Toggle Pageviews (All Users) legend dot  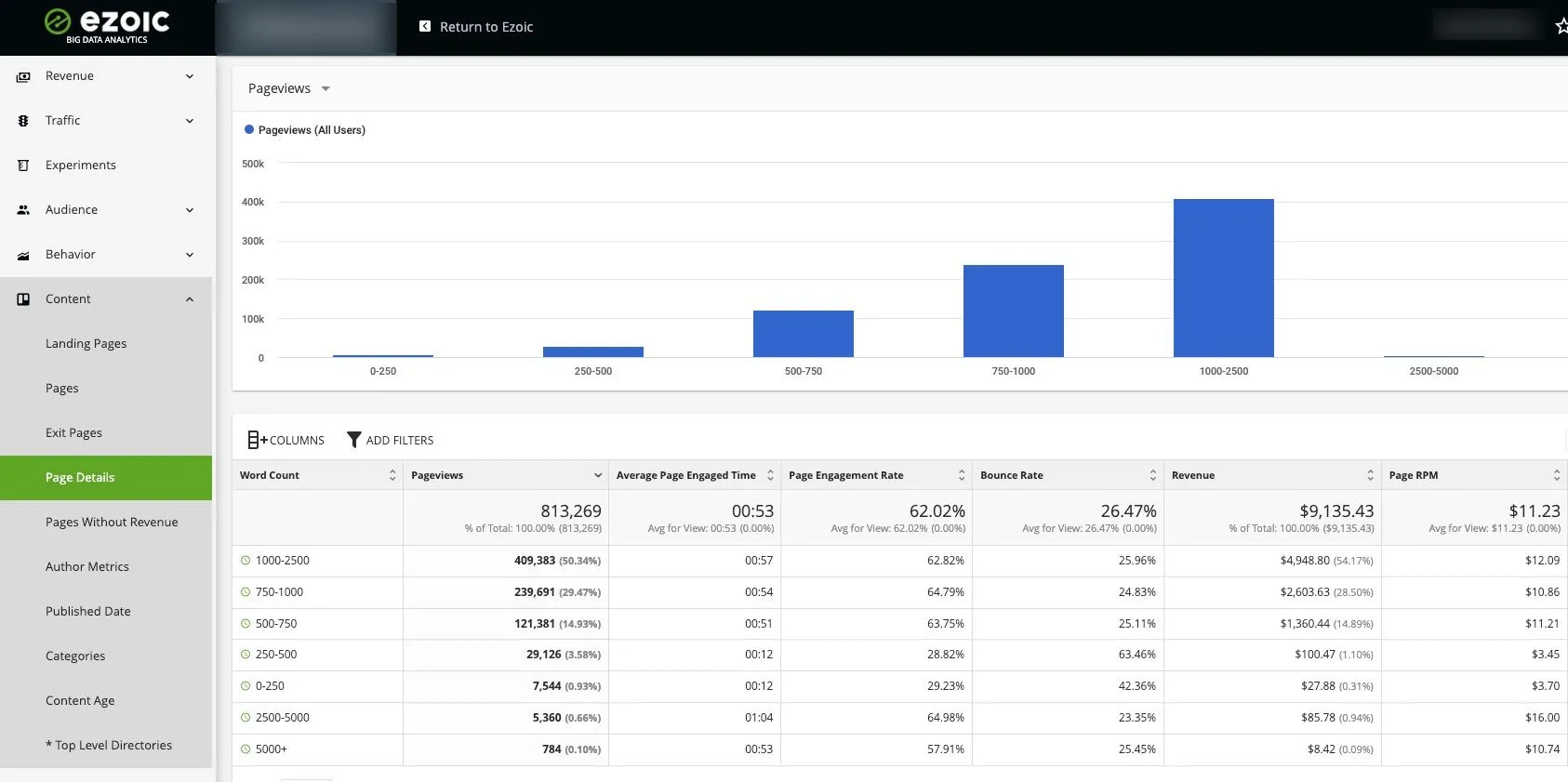pyautogui.click(x=249, y=130)
